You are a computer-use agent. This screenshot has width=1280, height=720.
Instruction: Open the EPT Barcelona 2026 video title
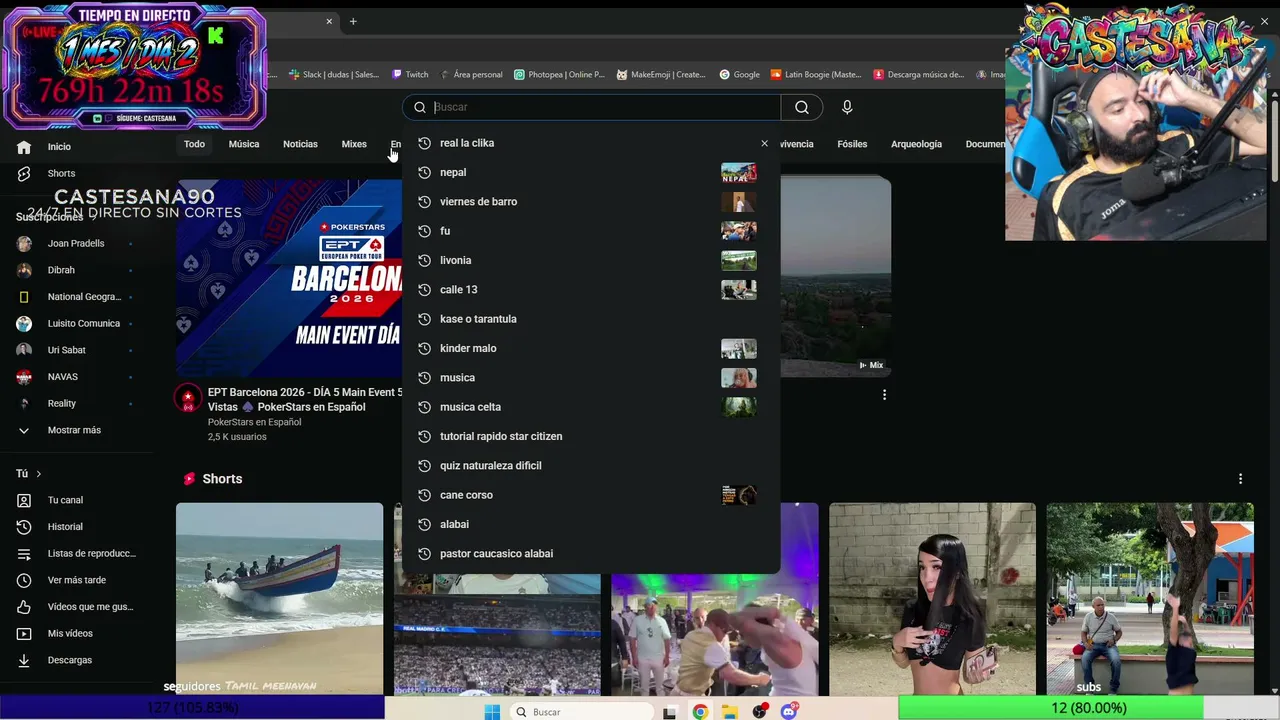[x=305, y=400]
